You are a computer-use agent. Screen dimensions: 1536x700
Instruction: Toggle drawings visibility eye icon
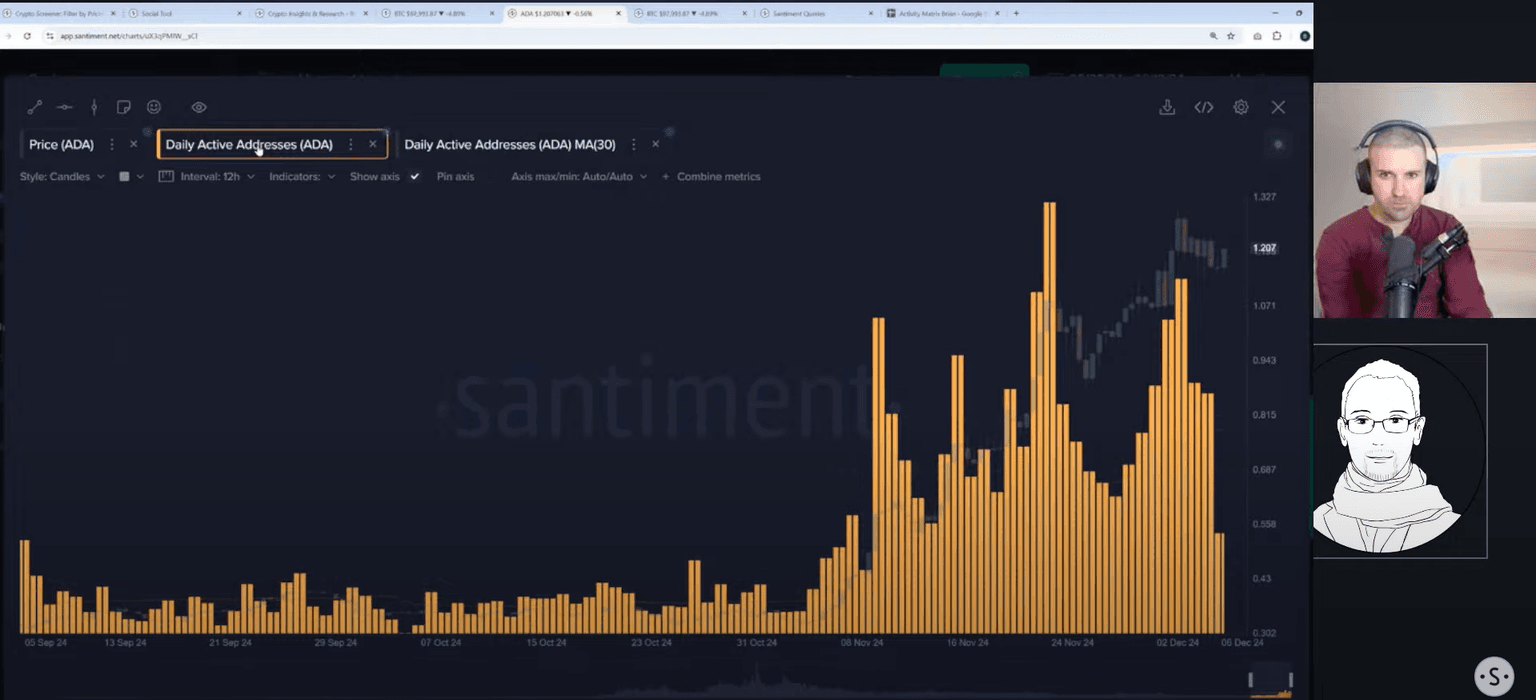(x=199, y=107)
